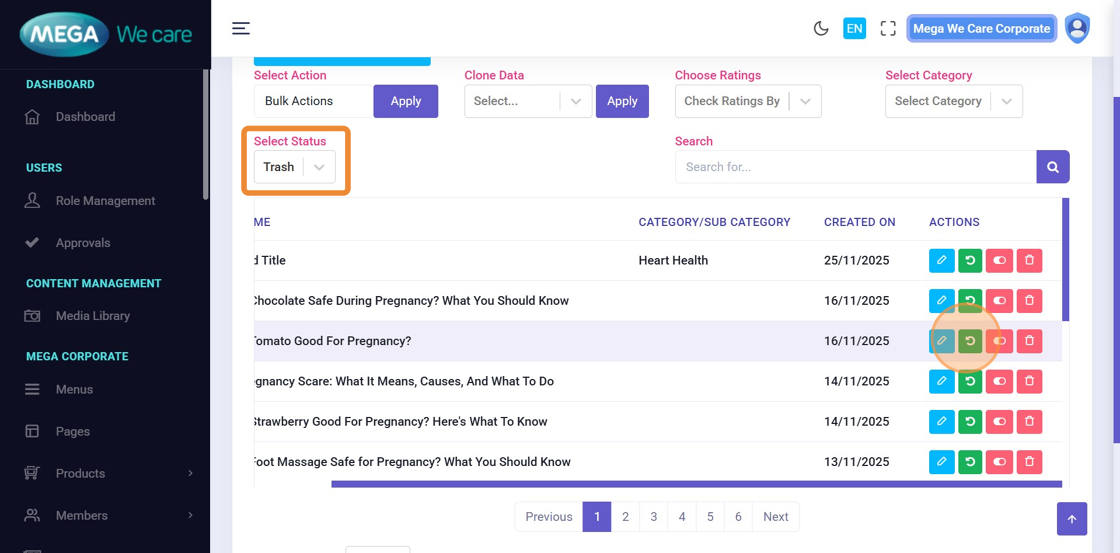The width and height of the screenshot is (1120, 553).
Task: Restore the 14/11/2025 Pregnancy Scare article
Action: click(970, 381)
